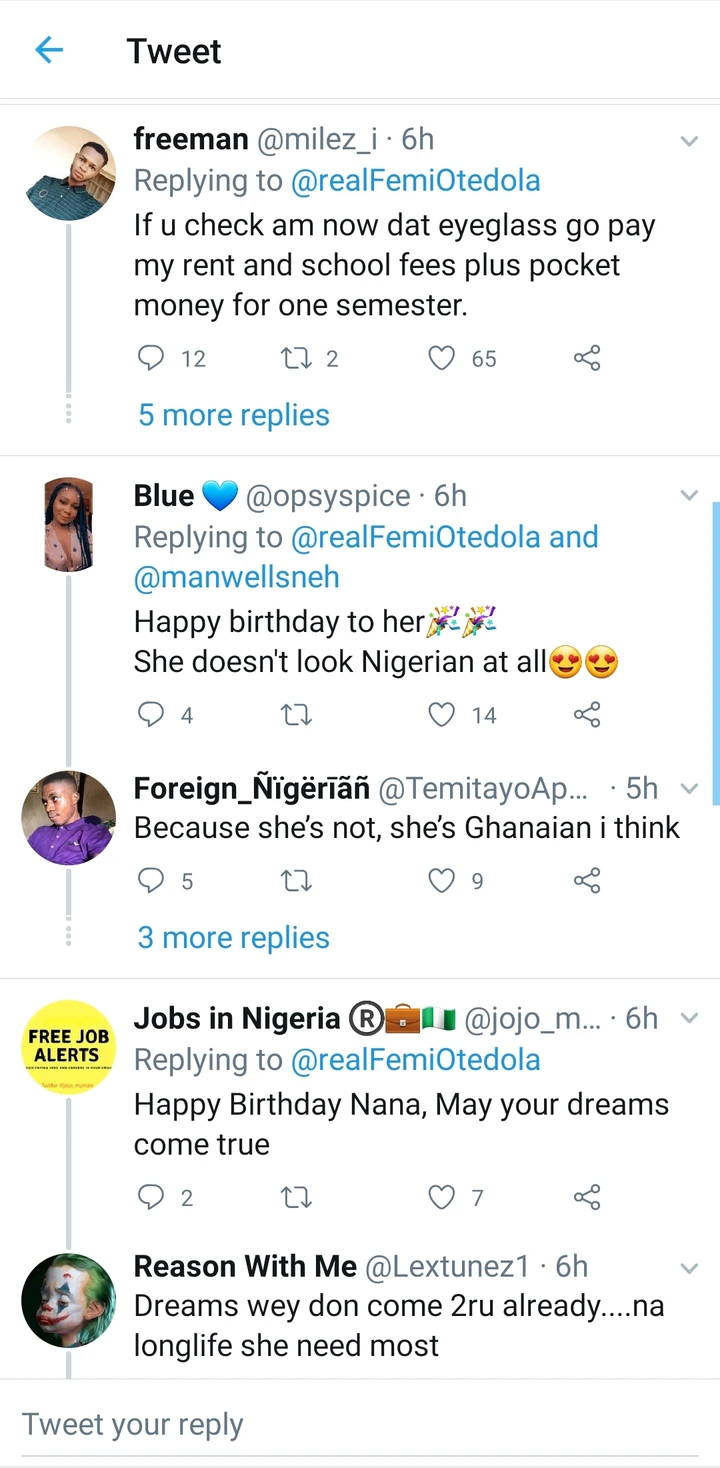Open @realFemiOtedola link in freeman's tweet
The width and height of the screenshot is (720, 1468).
coord(415,181)
